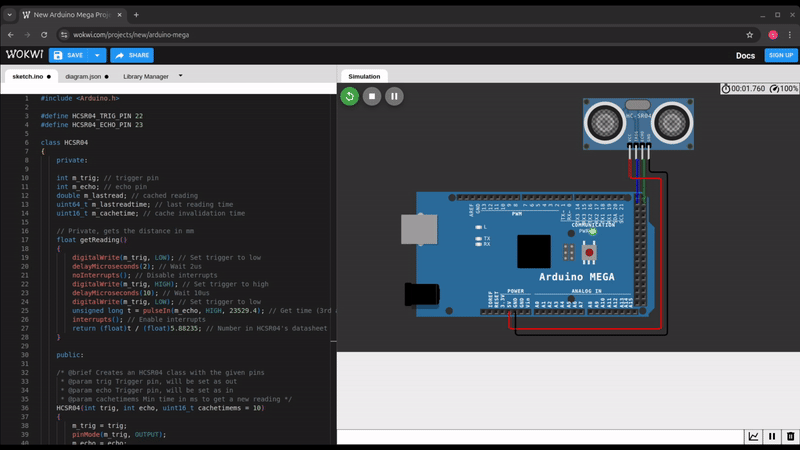Screen dimensions: 800x450
Task: Click the 'pinMode(m_trig, OUTPUT);' line
Action: tap(119, 435)
